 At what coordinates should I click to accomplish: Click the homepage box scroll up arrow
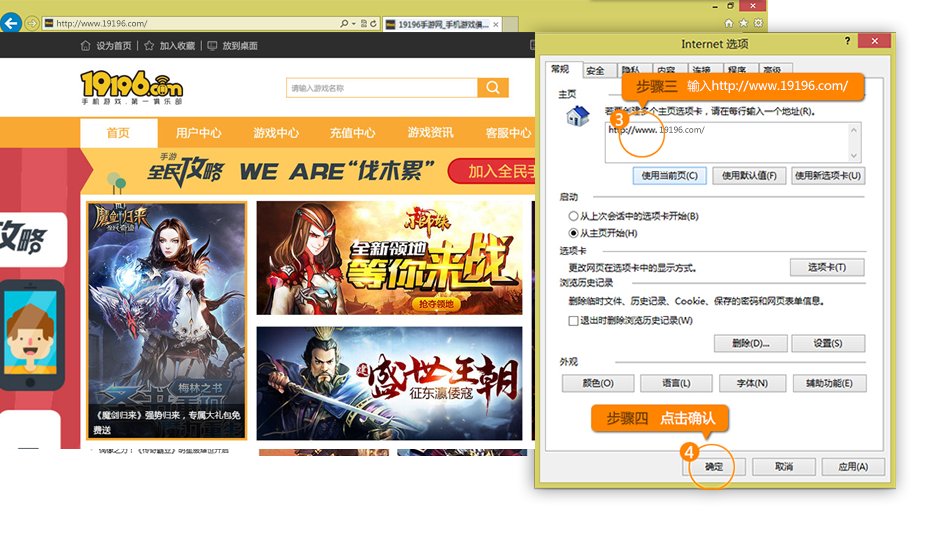click(x=854, y=129)
